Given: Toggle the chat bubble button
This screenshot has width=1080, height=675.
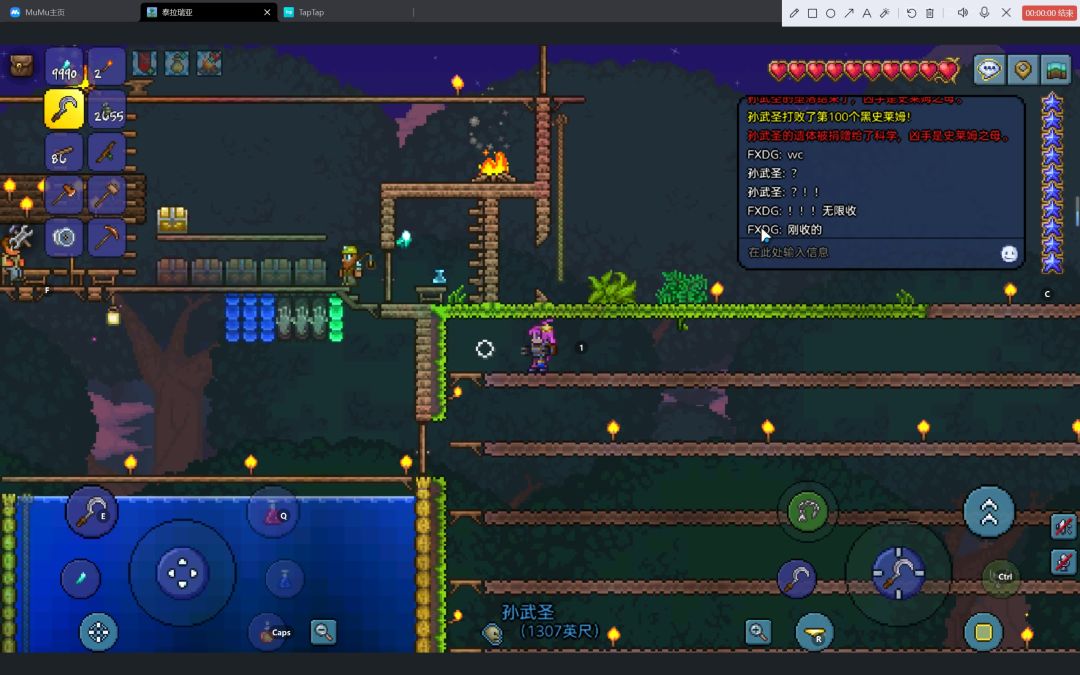Looking at the screenshot, I should [990, 70].
